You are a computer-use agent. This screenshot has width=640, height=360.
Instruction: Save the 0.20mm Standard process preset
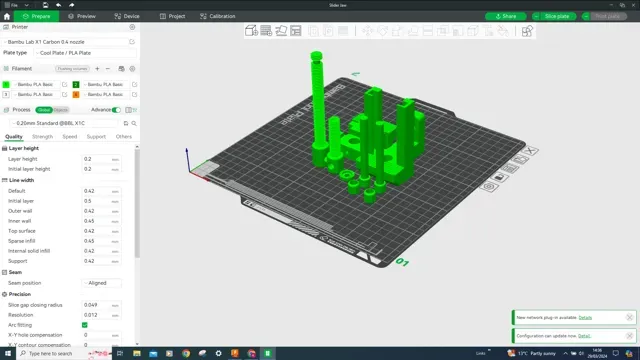pyautogui.click(x=126, y=123)
